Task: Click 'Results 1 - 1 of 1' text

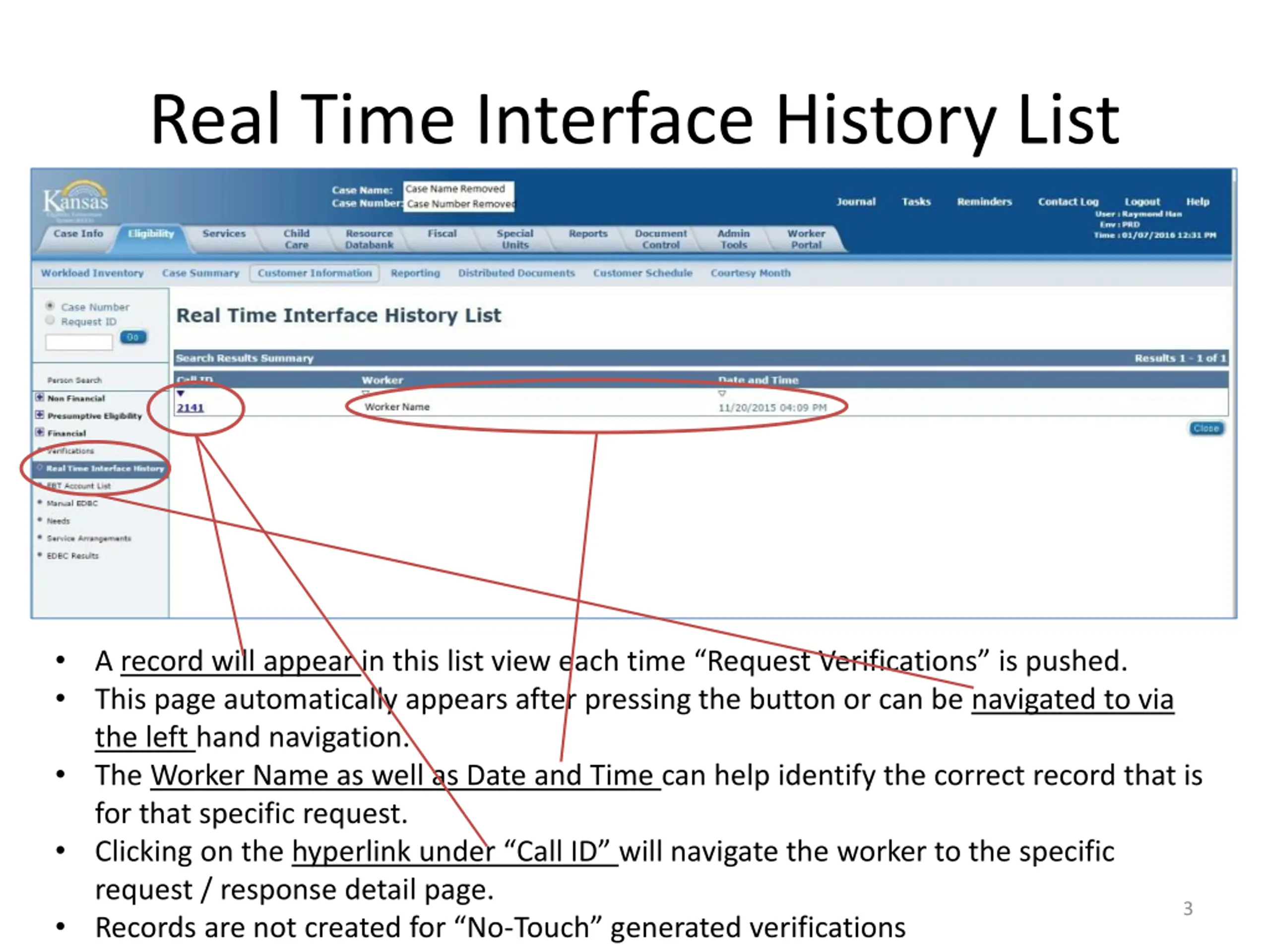Action: 1180,358
